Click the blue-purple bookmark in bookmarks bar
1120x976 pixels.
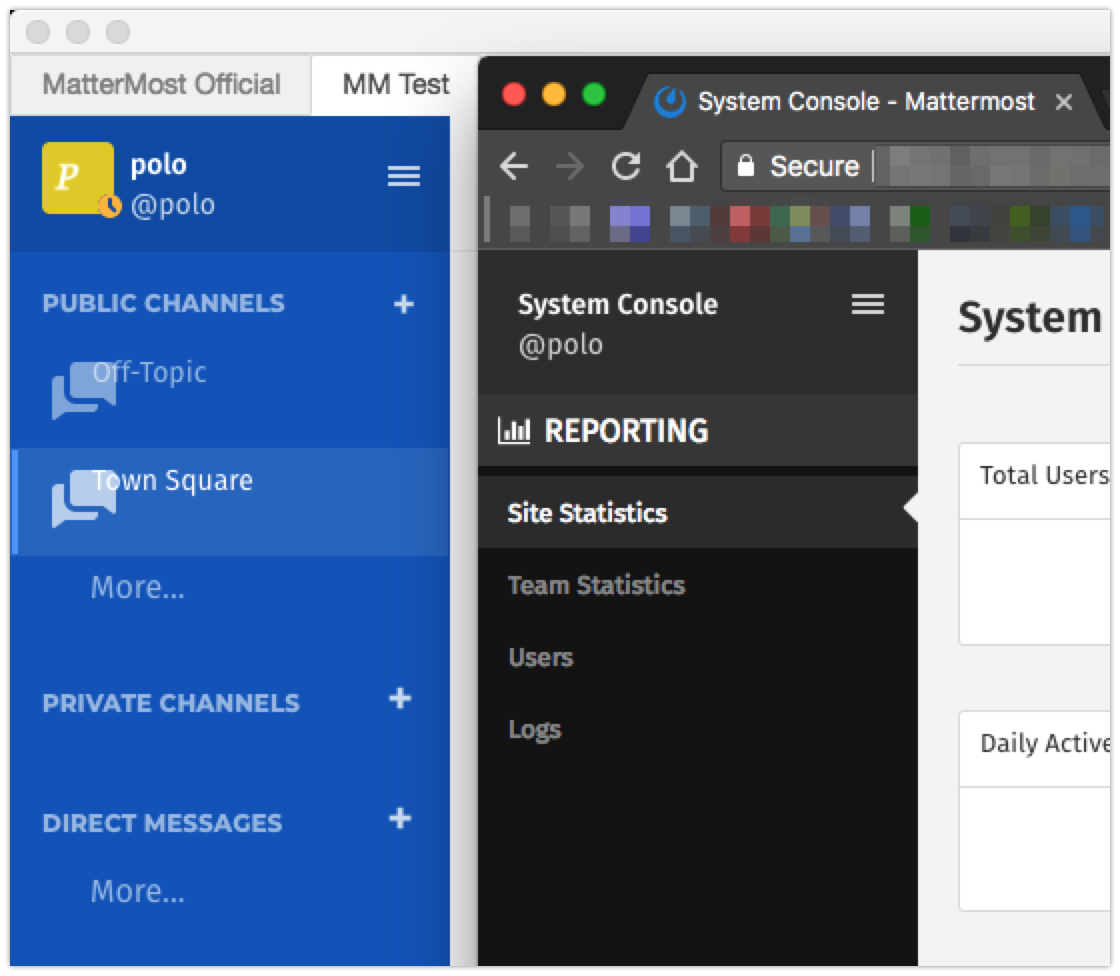(629, 224)
